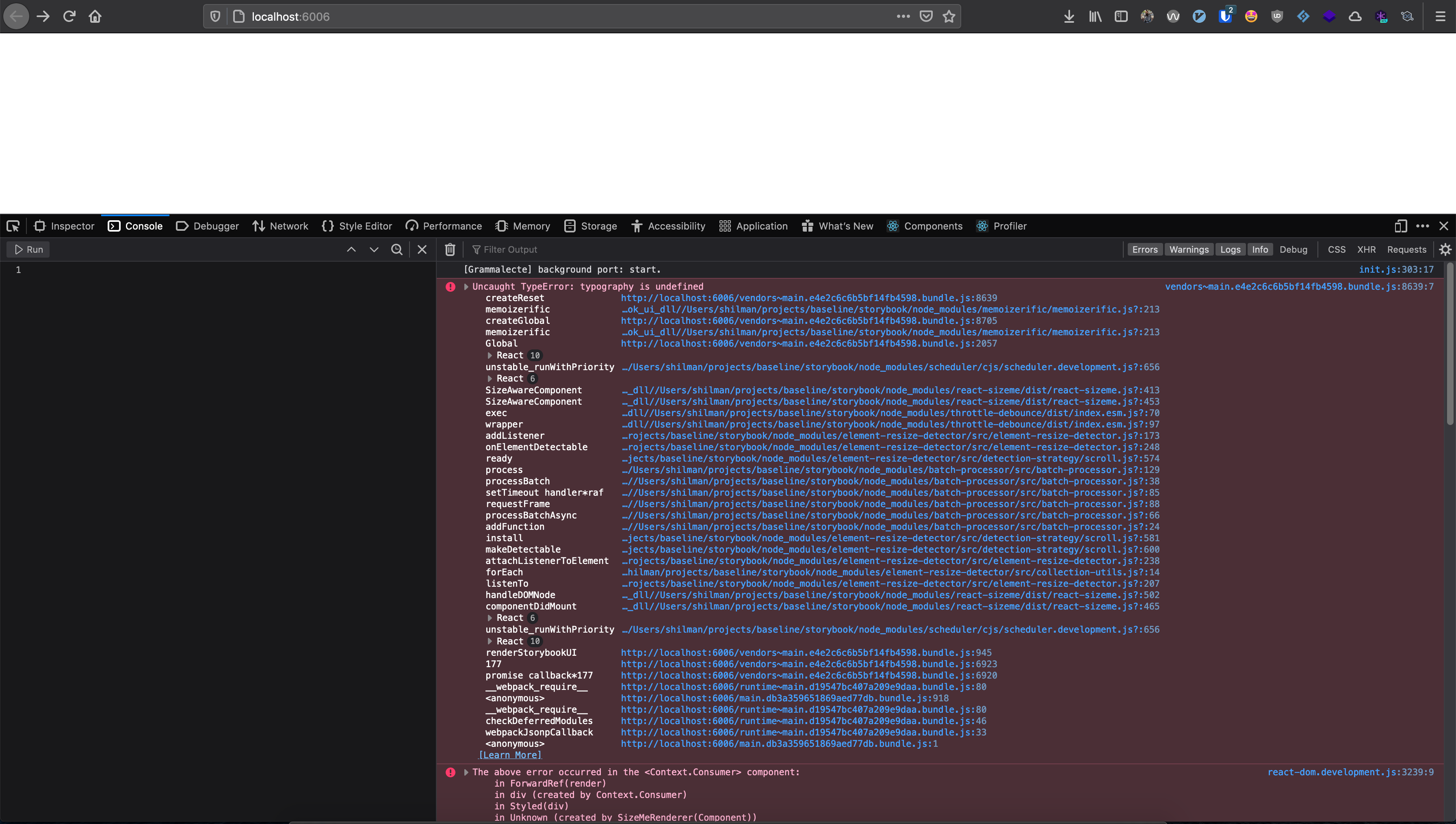The height and width of the screenshot is (824, 1456).
Task: Toggle the CSS console filter
Action: [1337, 249]
